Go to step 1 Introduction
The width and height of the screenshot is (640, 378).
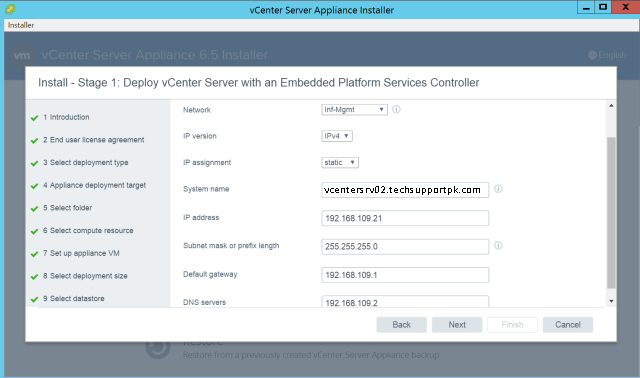click(66, 117)
